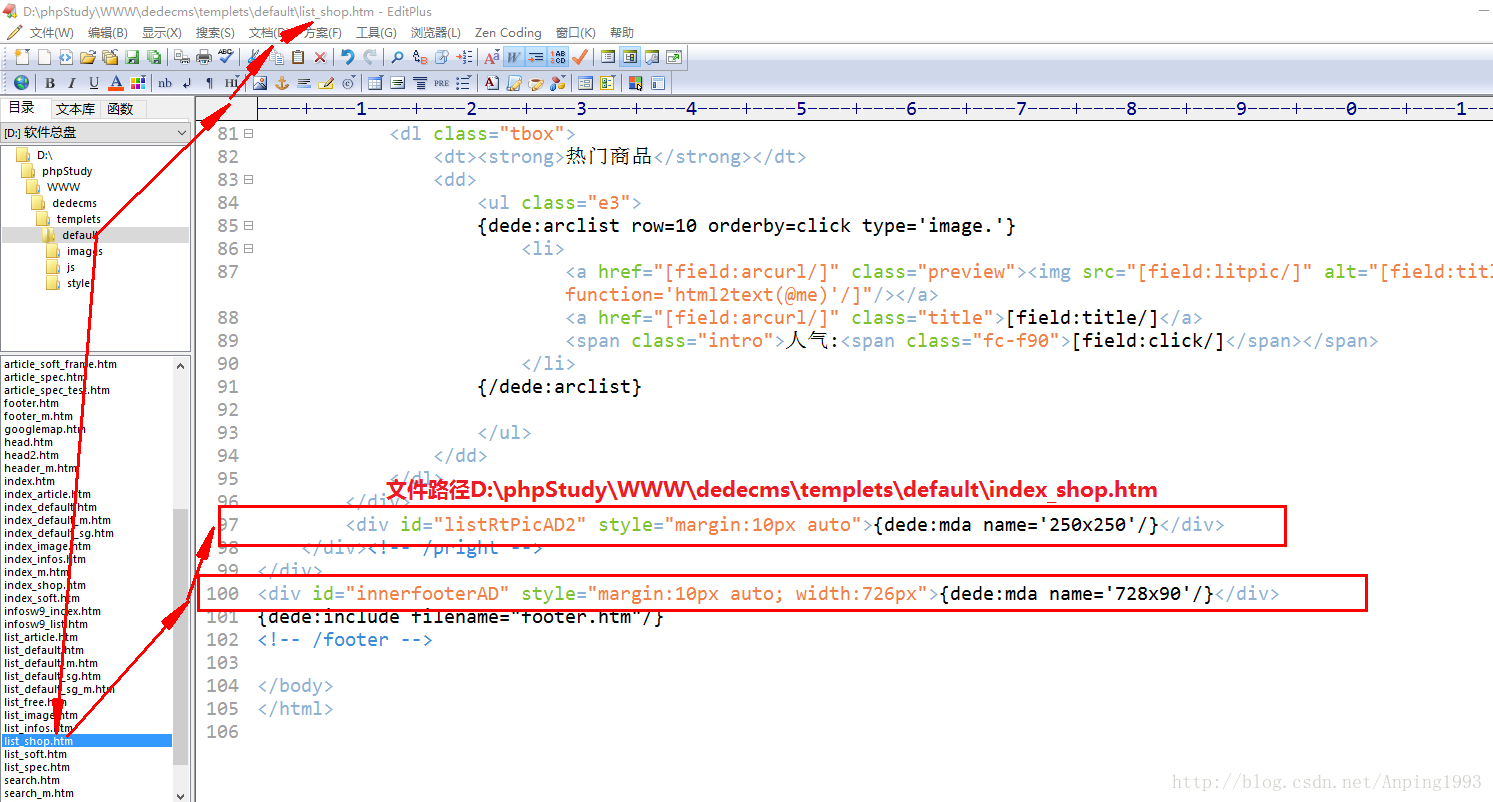Select the phpStudy folder in tree
1493x802 pixels.
67,171
